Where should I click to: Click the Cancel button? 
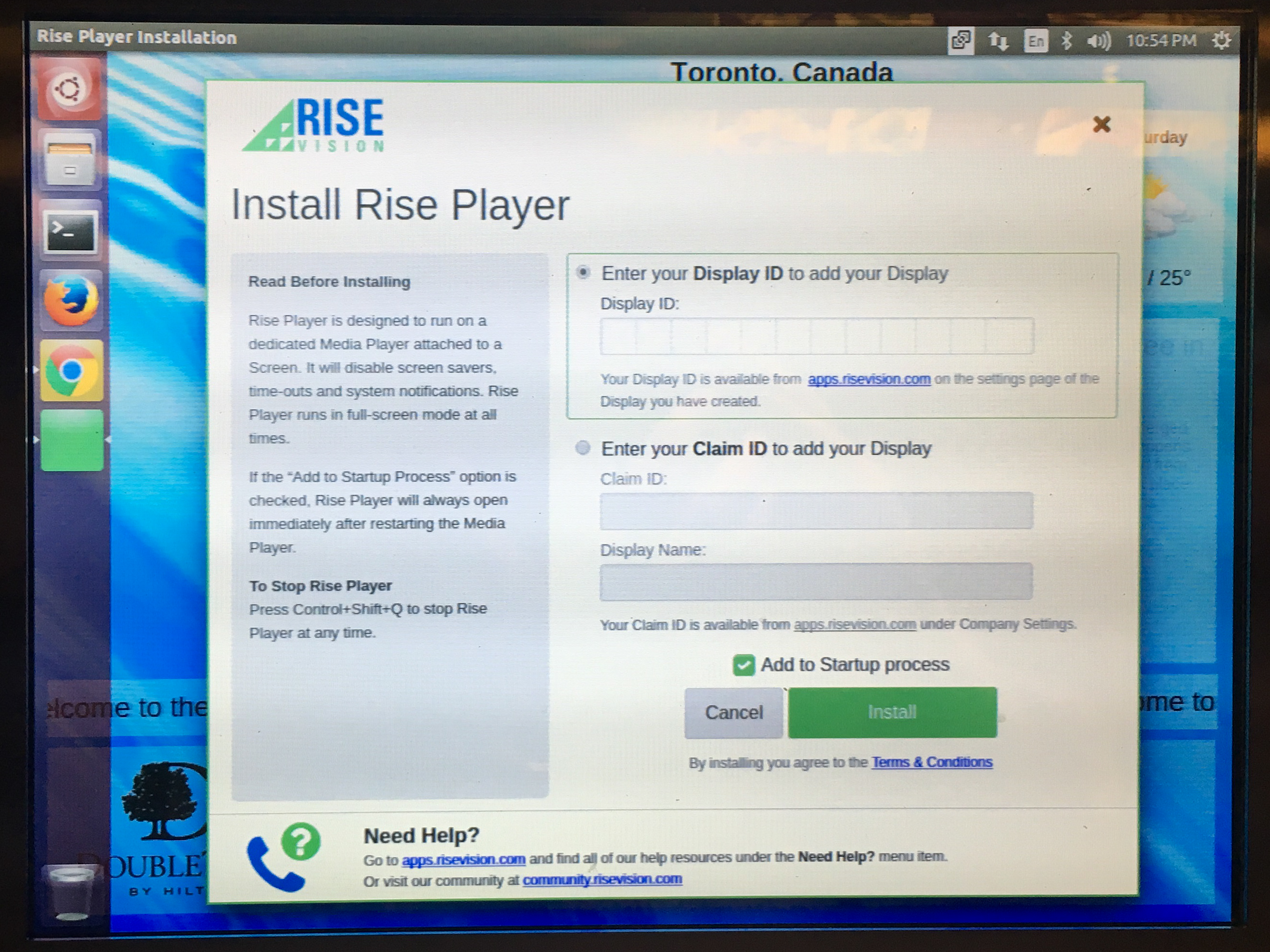(734, 713)
